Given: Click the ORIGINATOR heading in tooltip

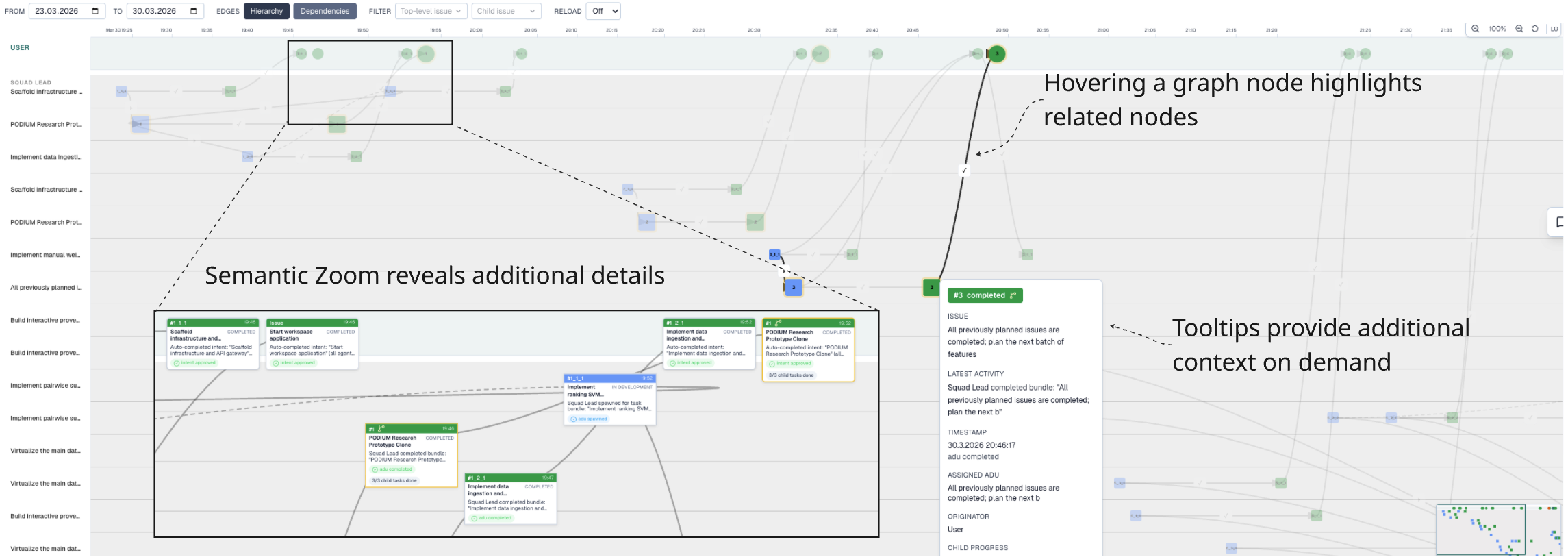Looking at the screenshot, I should click(x=968, y=517).
